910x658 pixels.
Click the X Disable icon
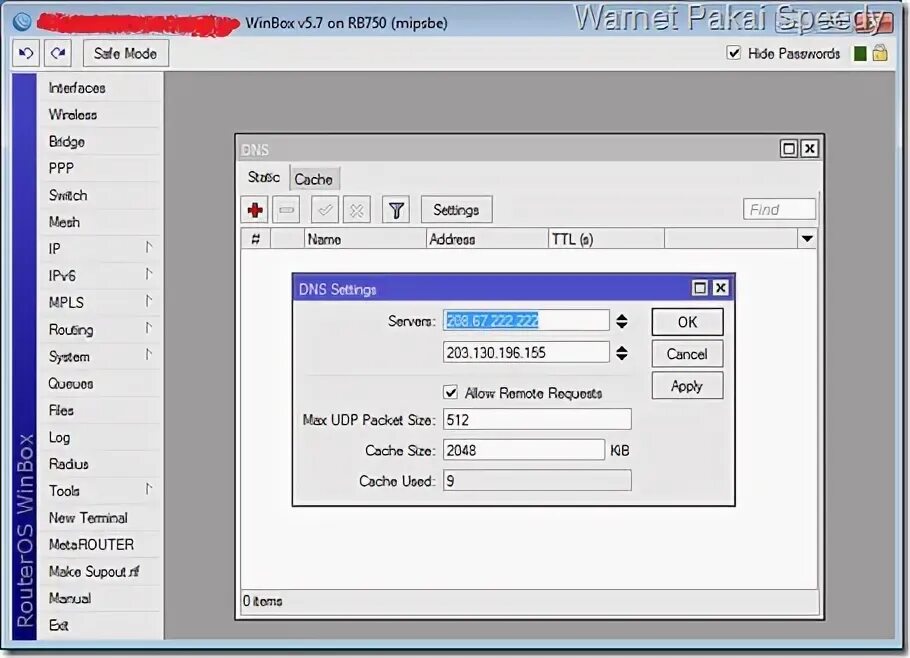click(x=356, y=210)
